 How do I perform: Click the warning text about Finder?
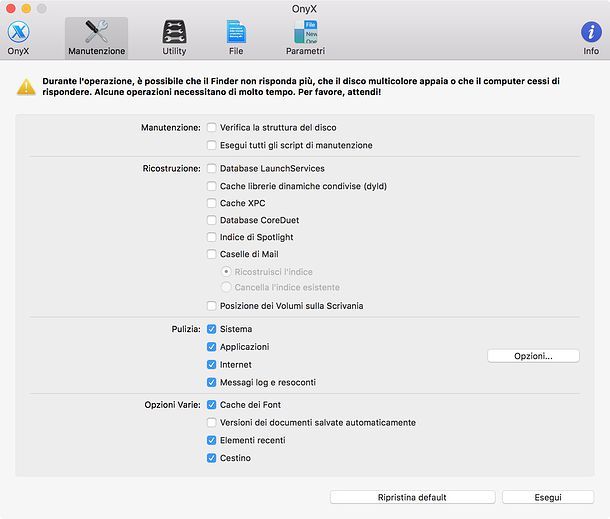[x=301, y=86]
